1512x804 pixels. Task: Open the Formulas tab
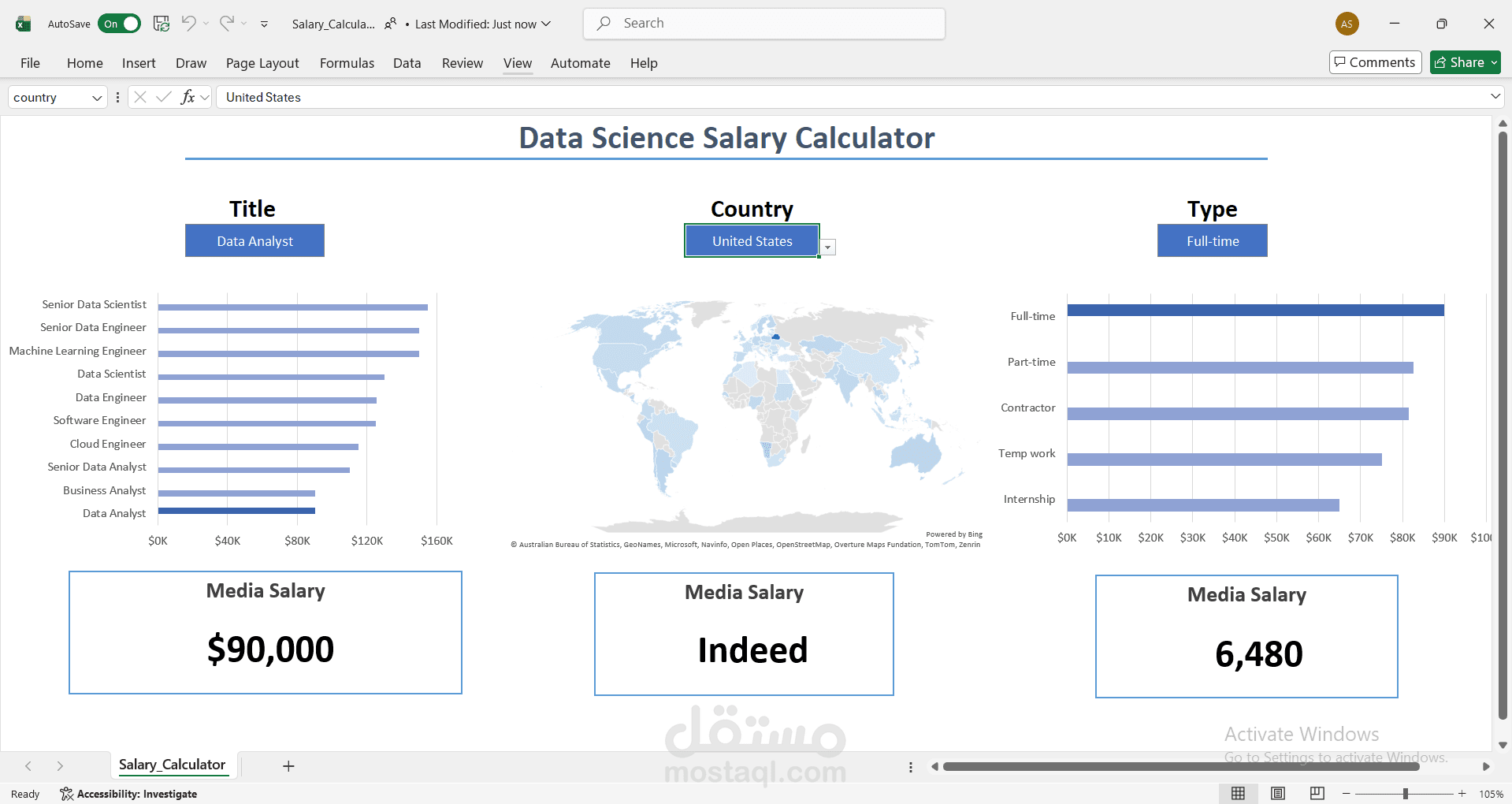tap(347, 63)
